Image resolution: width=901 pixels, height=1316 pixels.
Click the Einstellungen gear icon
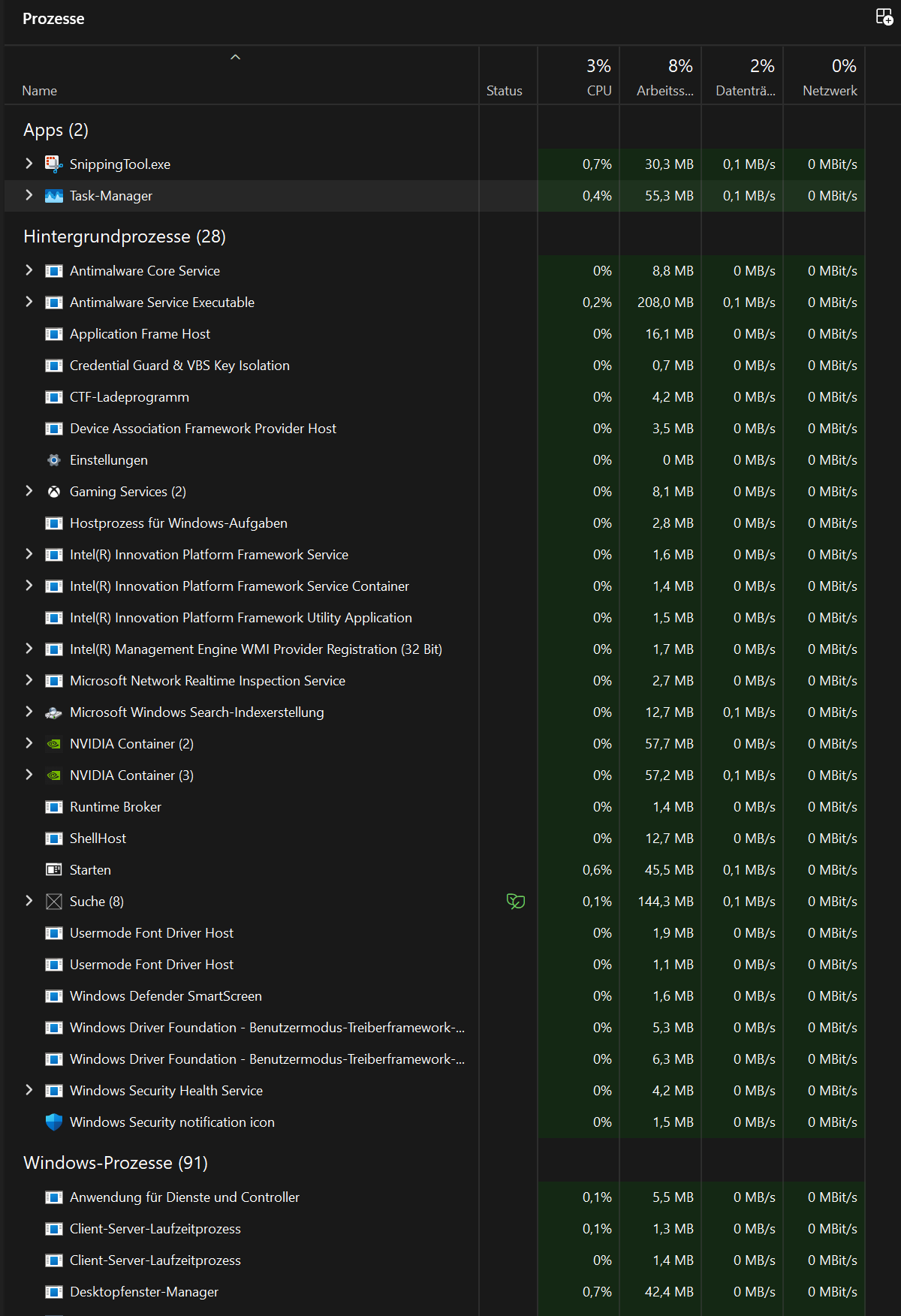[53, 460]
